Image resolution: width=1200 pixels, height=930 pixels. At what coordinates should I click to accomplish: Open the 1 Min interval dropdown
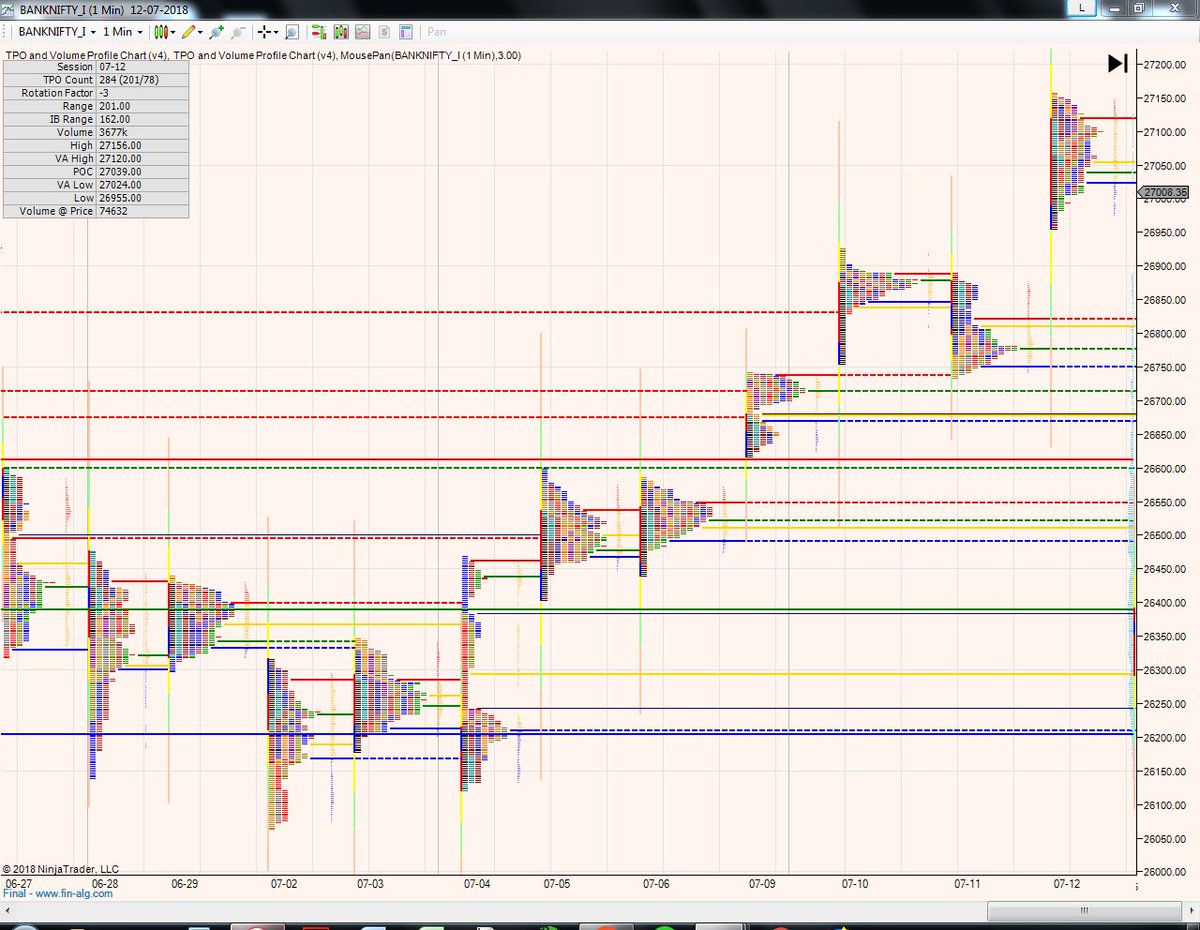tap(122, 32)
